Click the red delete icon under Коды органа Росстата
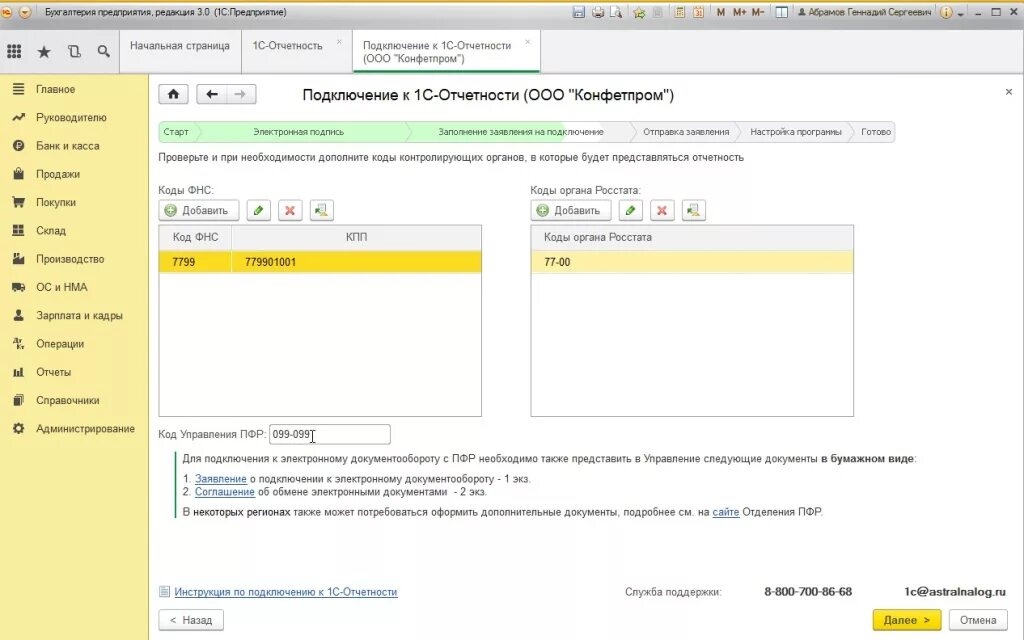Viewport: 1024px width, 640px height. (x=662, y=210)
